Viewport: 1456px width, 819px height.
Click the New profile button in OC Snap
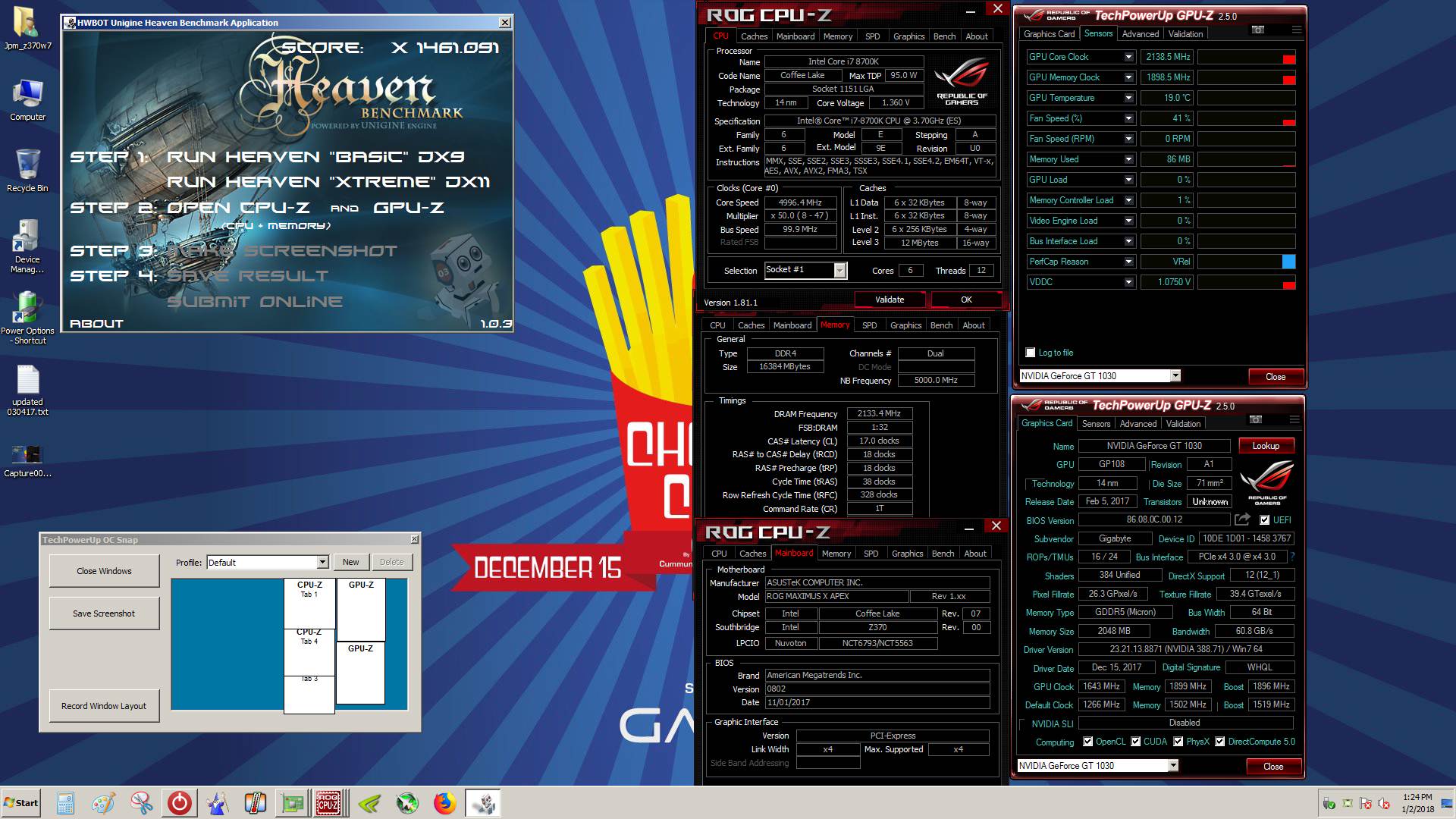click(x=350, y=562)
